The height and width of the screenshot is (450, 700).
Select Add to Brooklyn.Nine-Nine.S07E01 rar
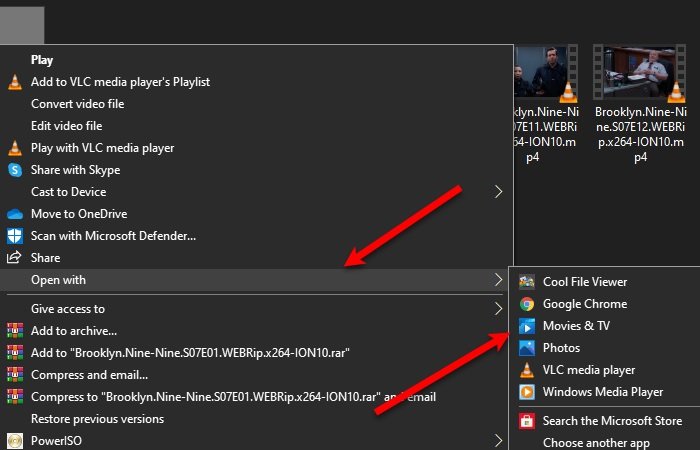[190, 353]
